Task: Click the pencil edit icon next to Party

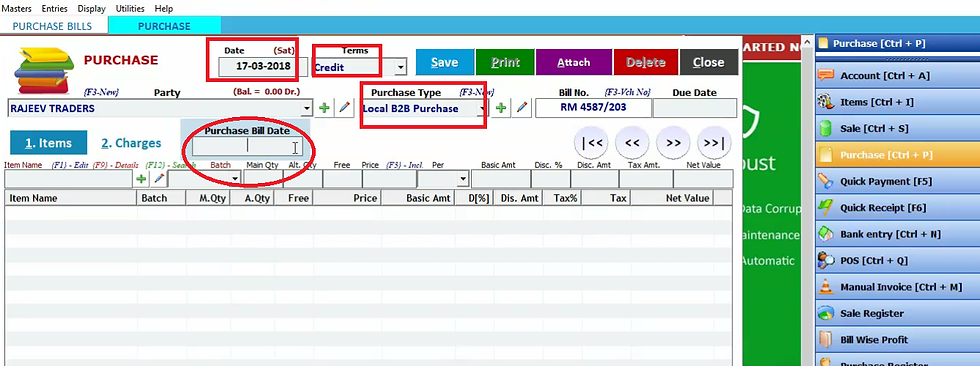Action: coord(344,108)
